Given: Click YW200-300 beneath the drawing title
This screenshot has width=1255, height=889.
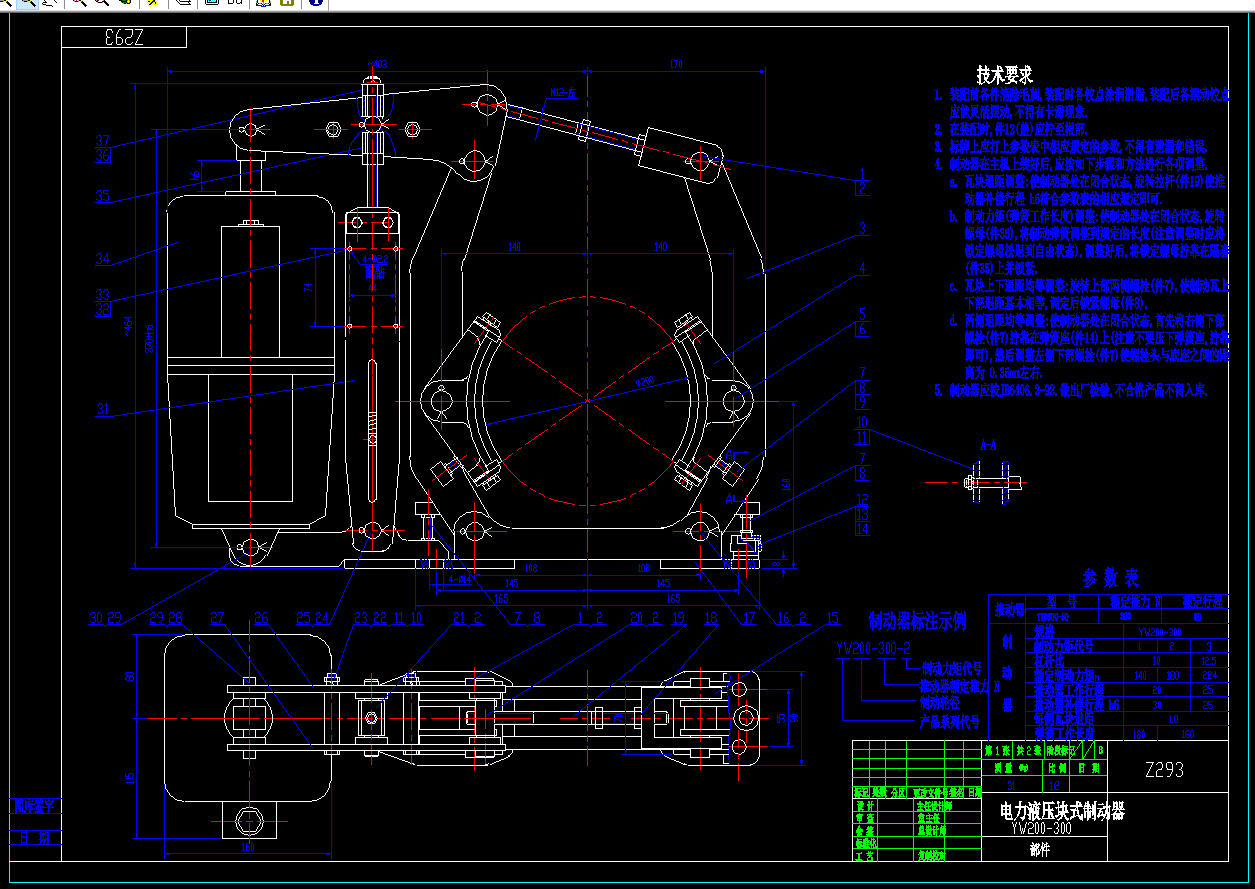Looking at the screenshot, I should pyautogui.click(x=1041, y=828).
